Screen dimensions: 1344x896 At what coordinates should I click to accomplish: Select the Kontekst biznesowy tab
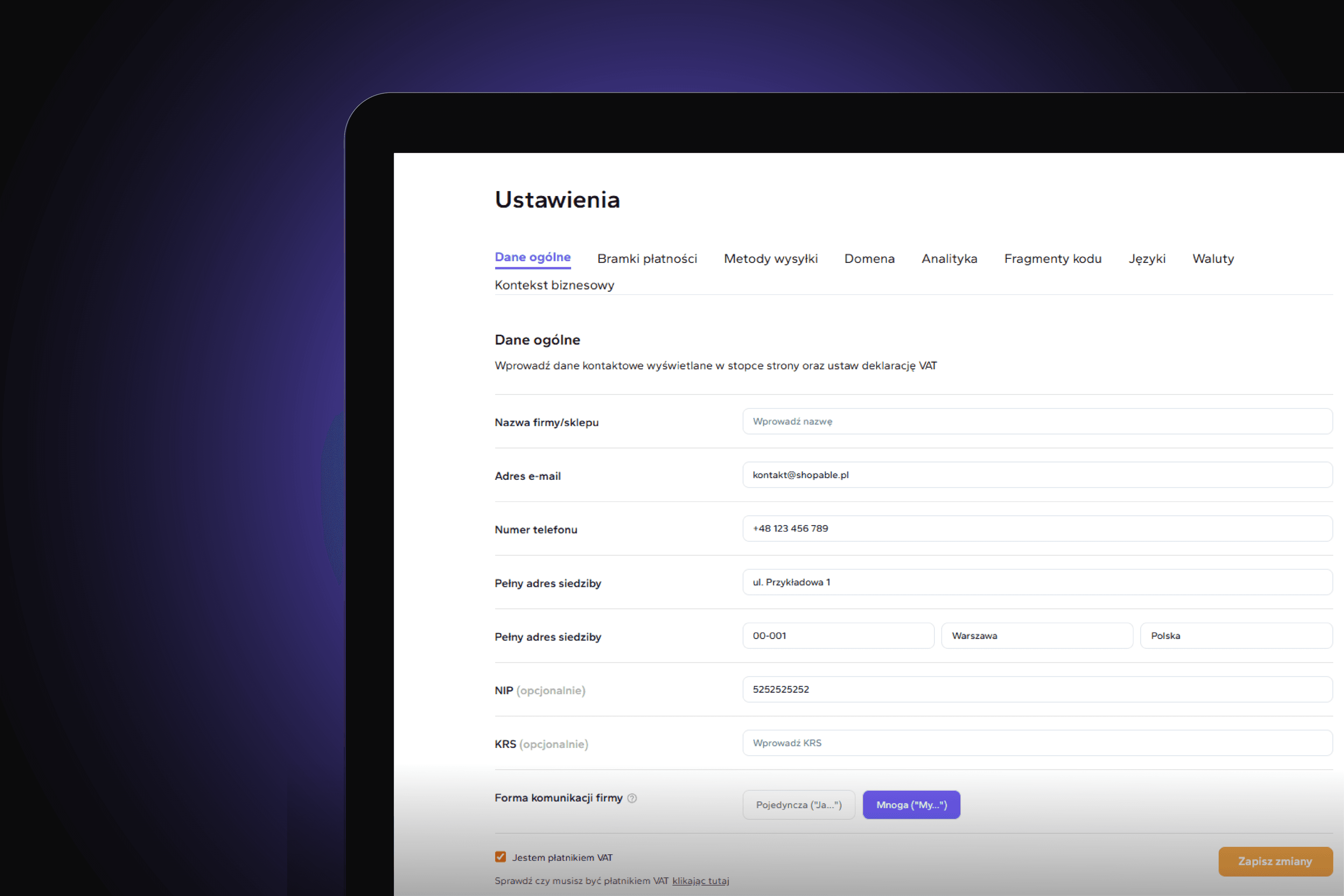click(554, 285)
